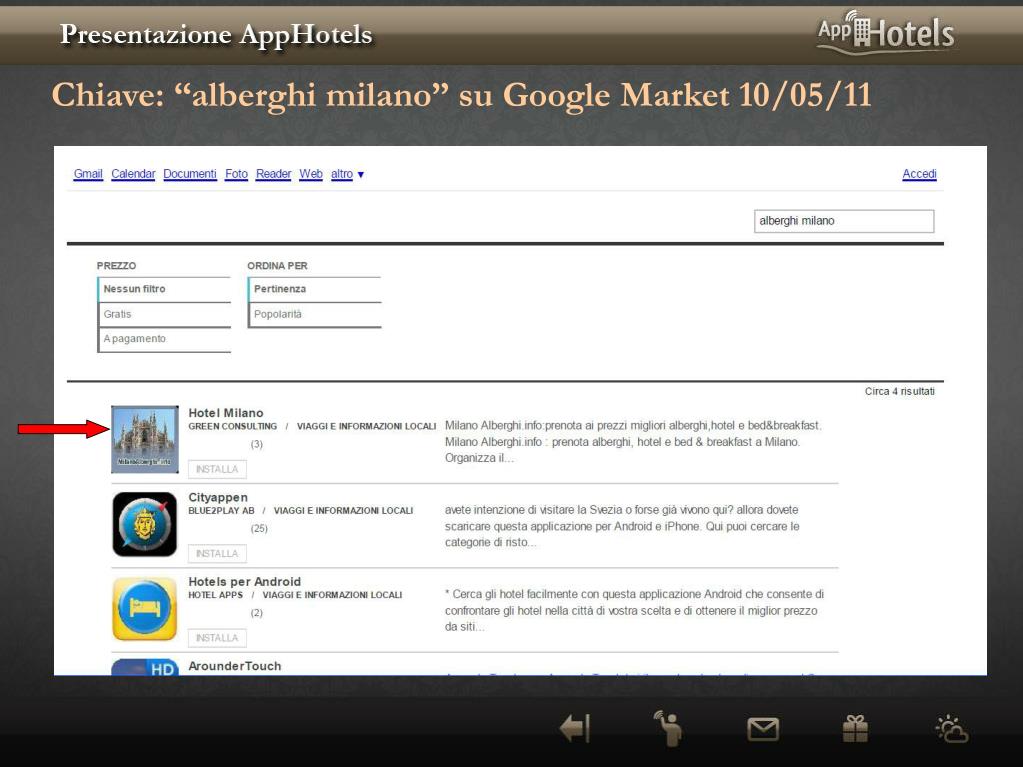Open the GREEN CONSULTING developer link
The image size is (1023, 767).
coord(232,427)
